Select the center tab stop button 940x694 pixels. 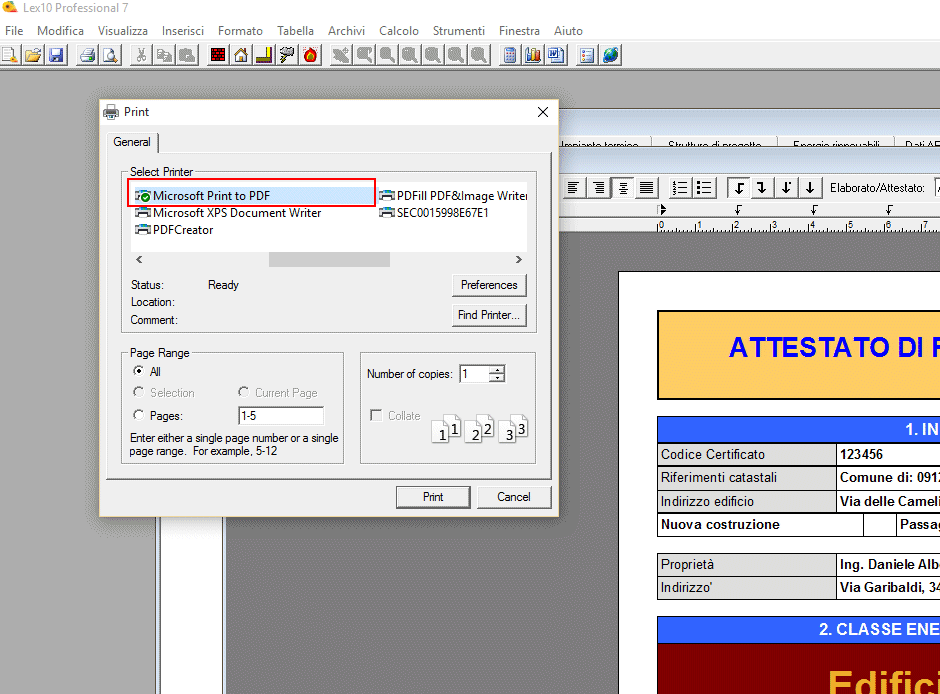pos(809,188)
